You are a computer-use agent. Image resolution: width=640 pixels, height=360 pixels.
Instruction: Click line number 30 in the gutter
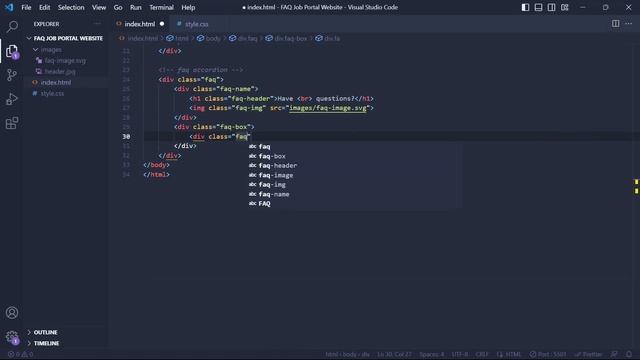tap(126, 137)
